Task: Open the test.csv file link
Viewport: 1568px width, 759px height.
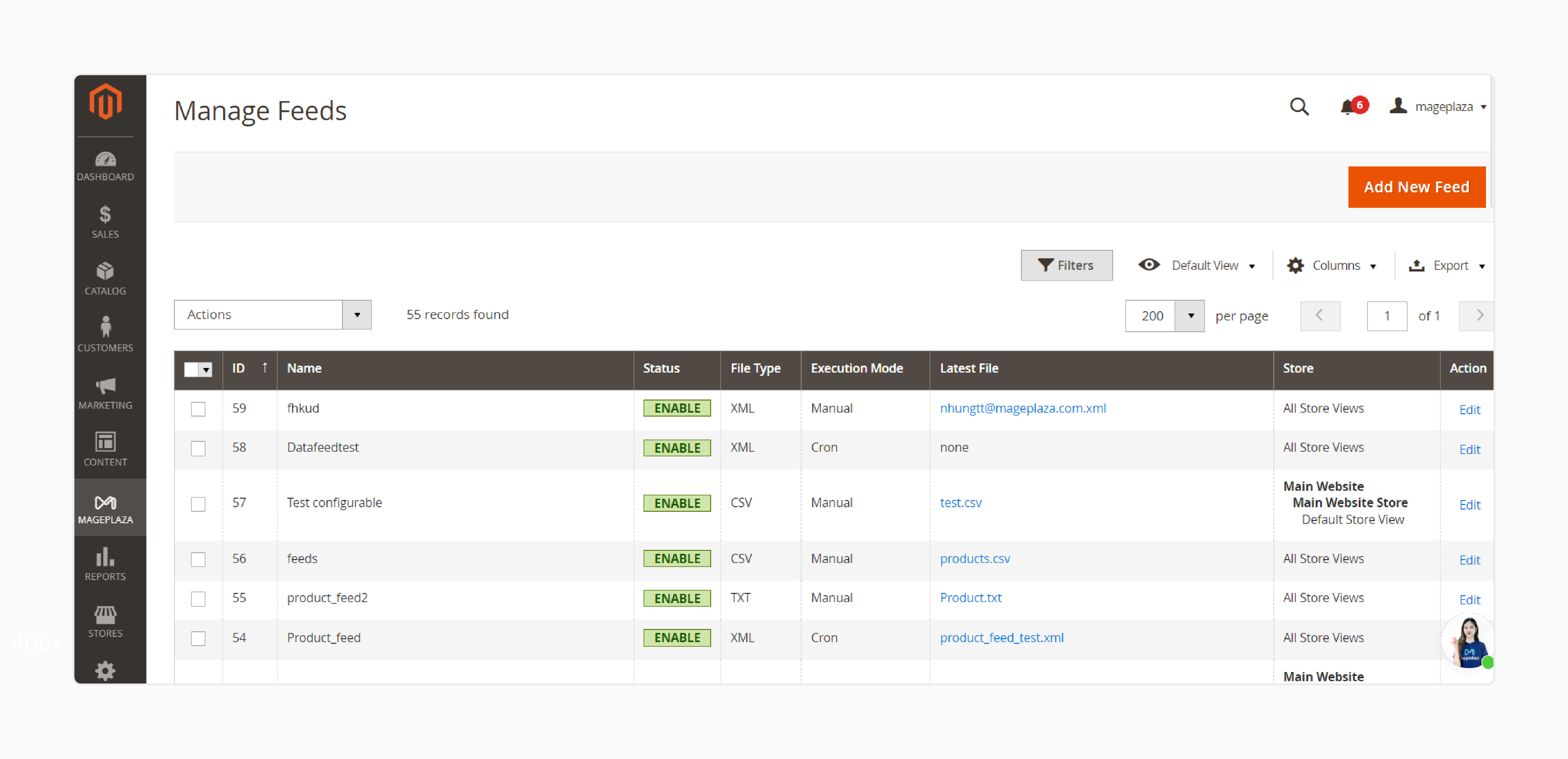Action: click(x=961, y=503)
